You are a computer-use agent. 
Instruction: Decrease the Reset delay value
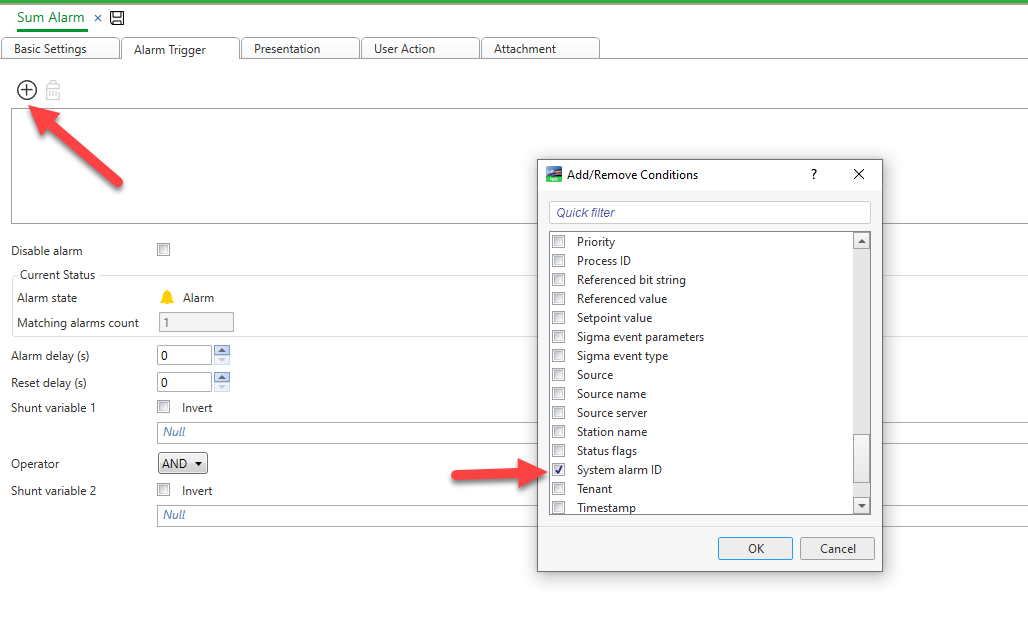click(222, 387)
